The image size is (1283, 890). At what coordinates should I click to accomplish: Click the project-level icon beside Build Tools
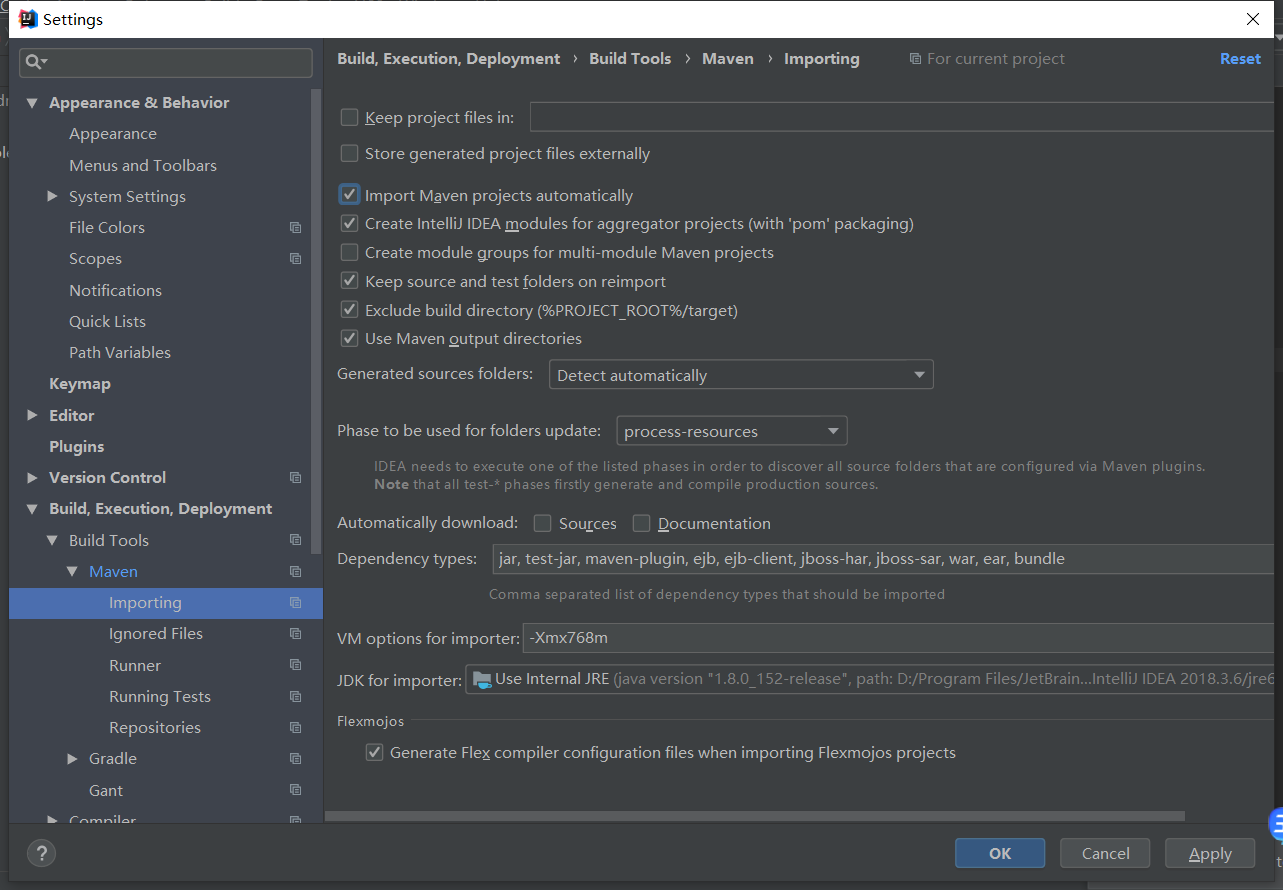point(295,540)
